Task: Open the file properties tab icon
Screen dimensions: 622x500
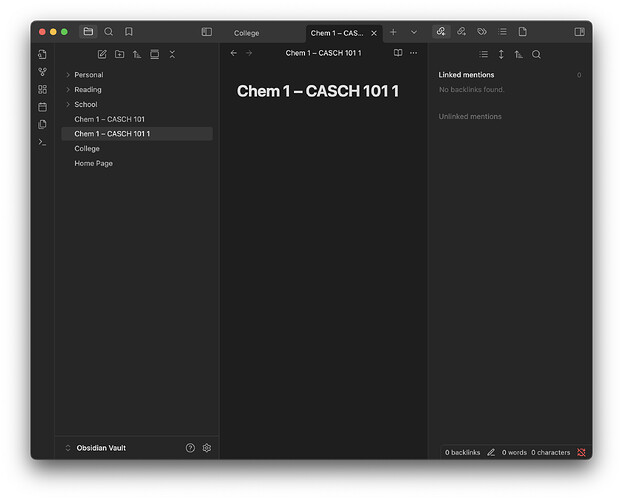Action: point(522,32)
